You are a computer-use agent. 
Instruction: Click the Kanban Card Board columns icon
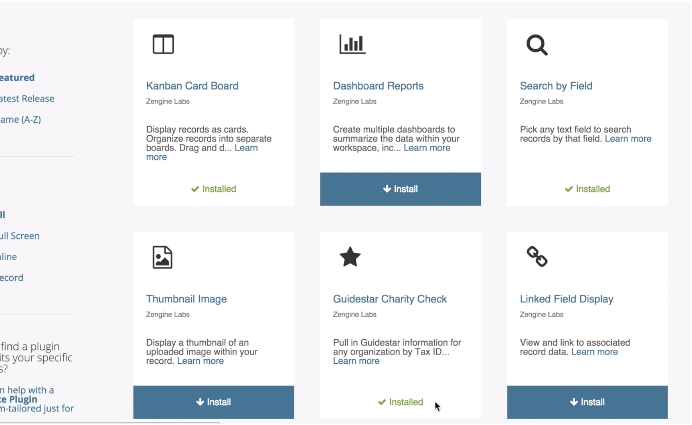163,44
